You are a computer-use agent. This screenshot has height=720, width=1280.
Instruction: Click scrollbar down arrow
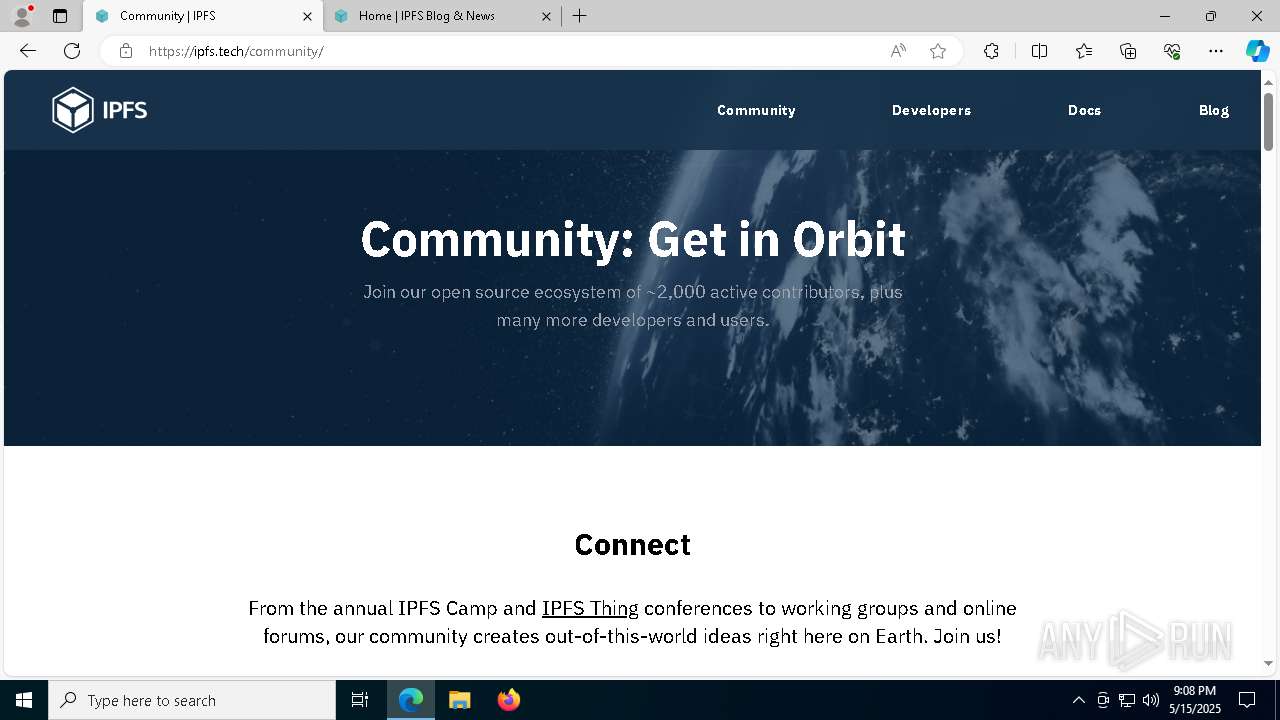click(x=1268, y=663)
